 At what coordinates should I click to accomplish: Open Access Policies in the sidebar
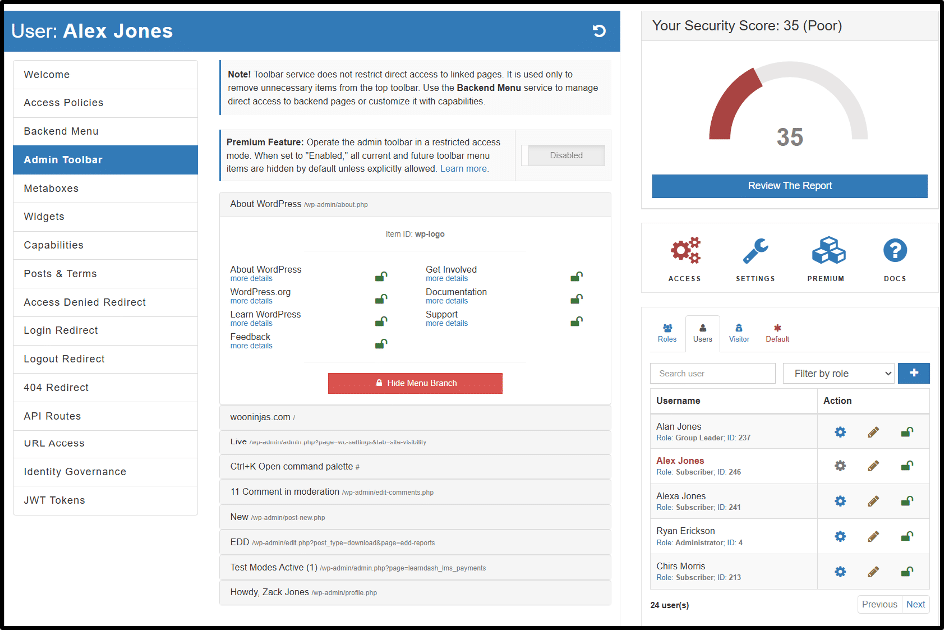105,102
